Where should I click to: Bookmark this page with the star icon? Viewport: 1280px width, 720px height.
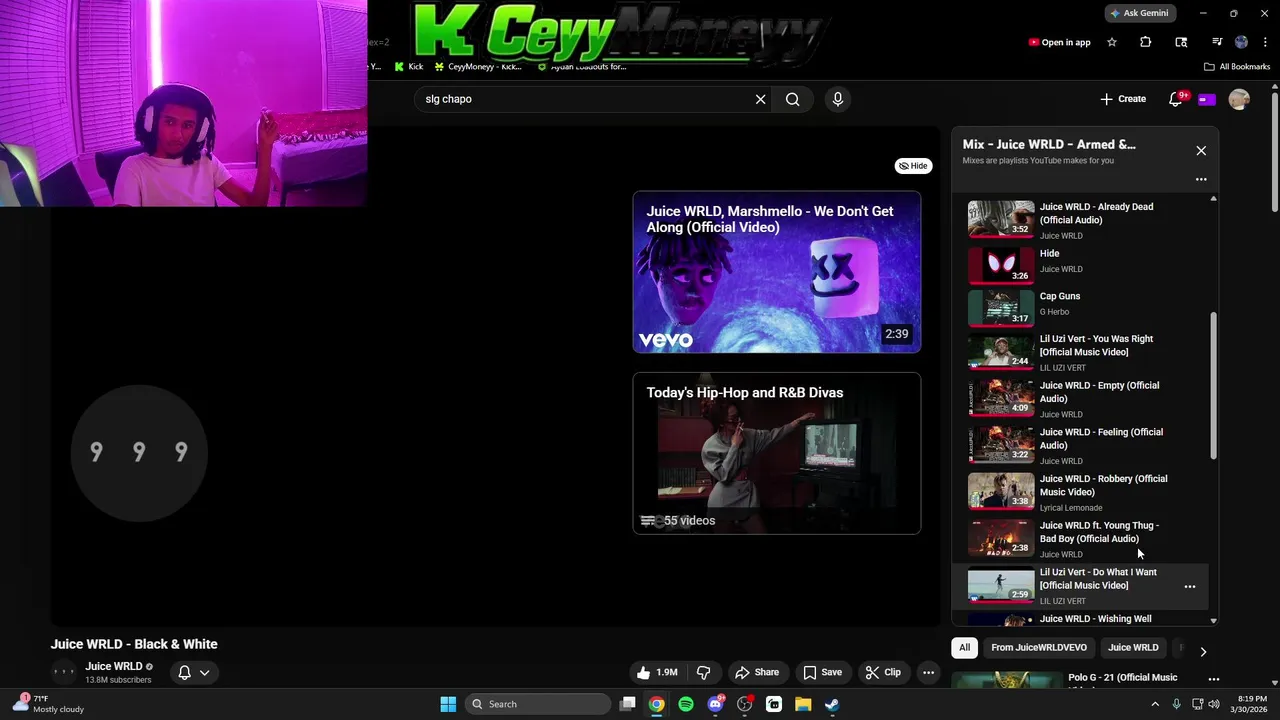click(1112, 42)
